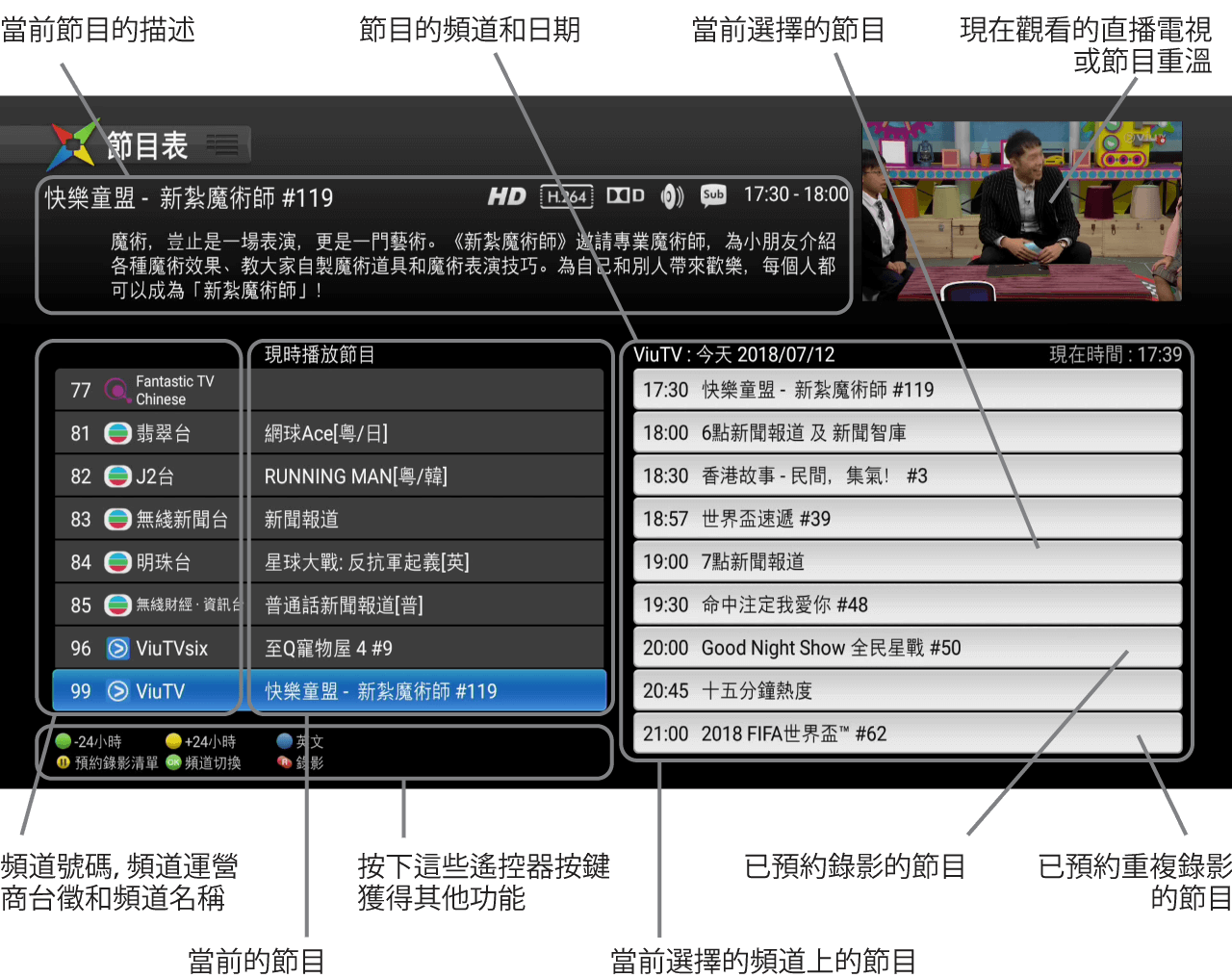This screenshot has height=978, width=1232.
Task: Choose the 18:30 香港故事 schedule entry
Action: (907, 476)
